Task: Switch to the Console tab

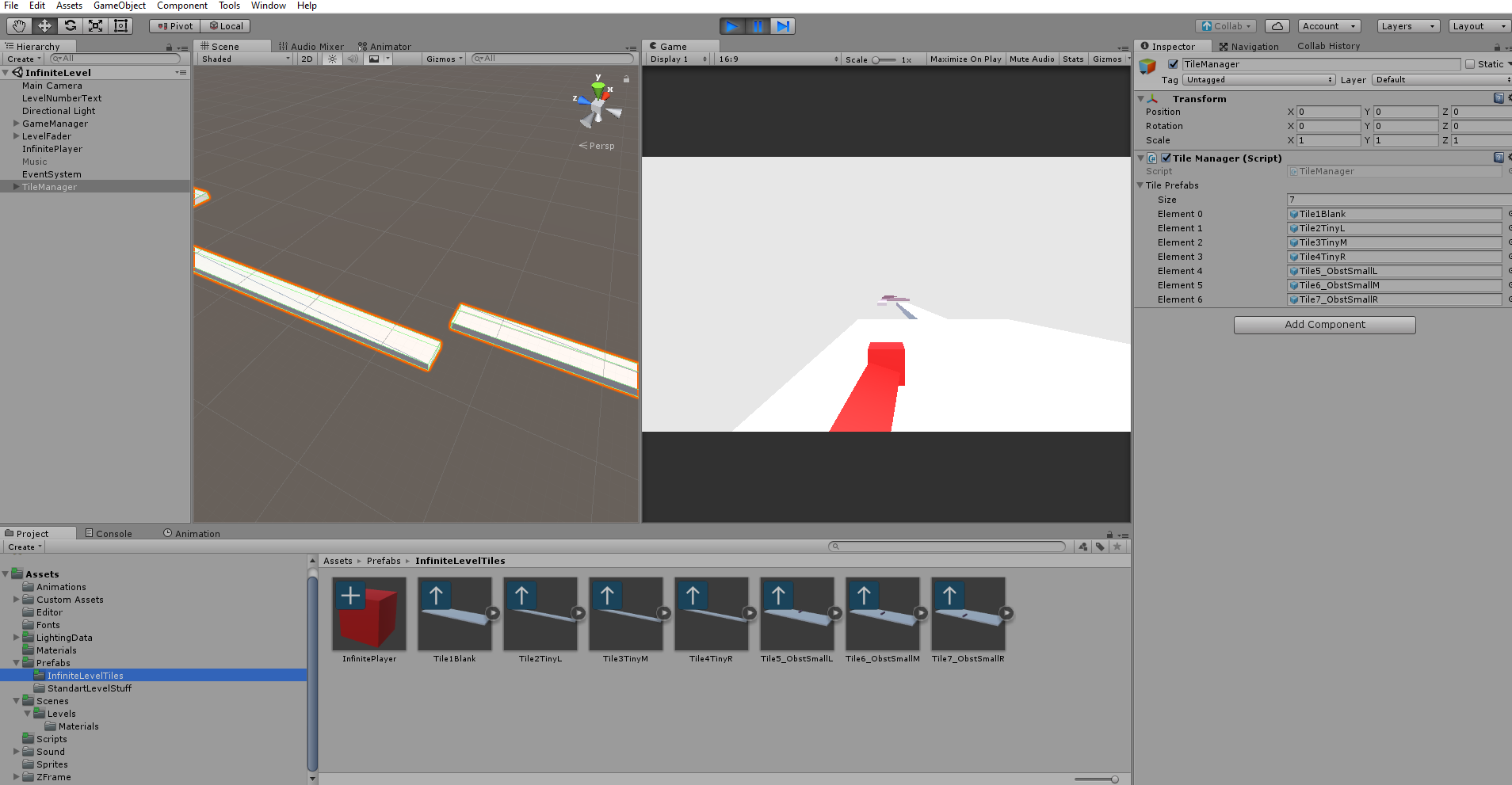Action: (109, 534)
